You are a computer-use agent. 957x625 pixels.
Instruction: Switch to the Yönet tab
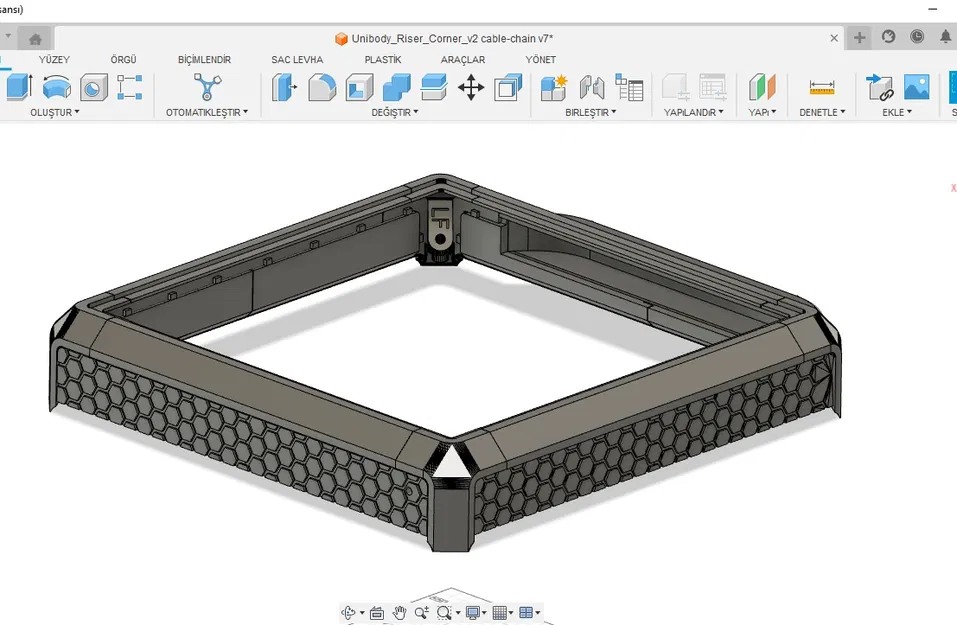(x=541, y=60)
